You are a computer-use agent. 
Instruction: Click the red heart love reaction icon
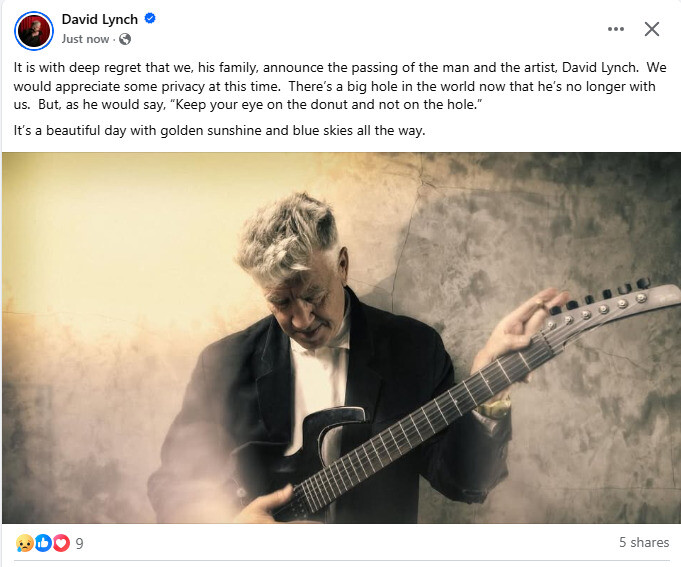click(x=61, y=543)
